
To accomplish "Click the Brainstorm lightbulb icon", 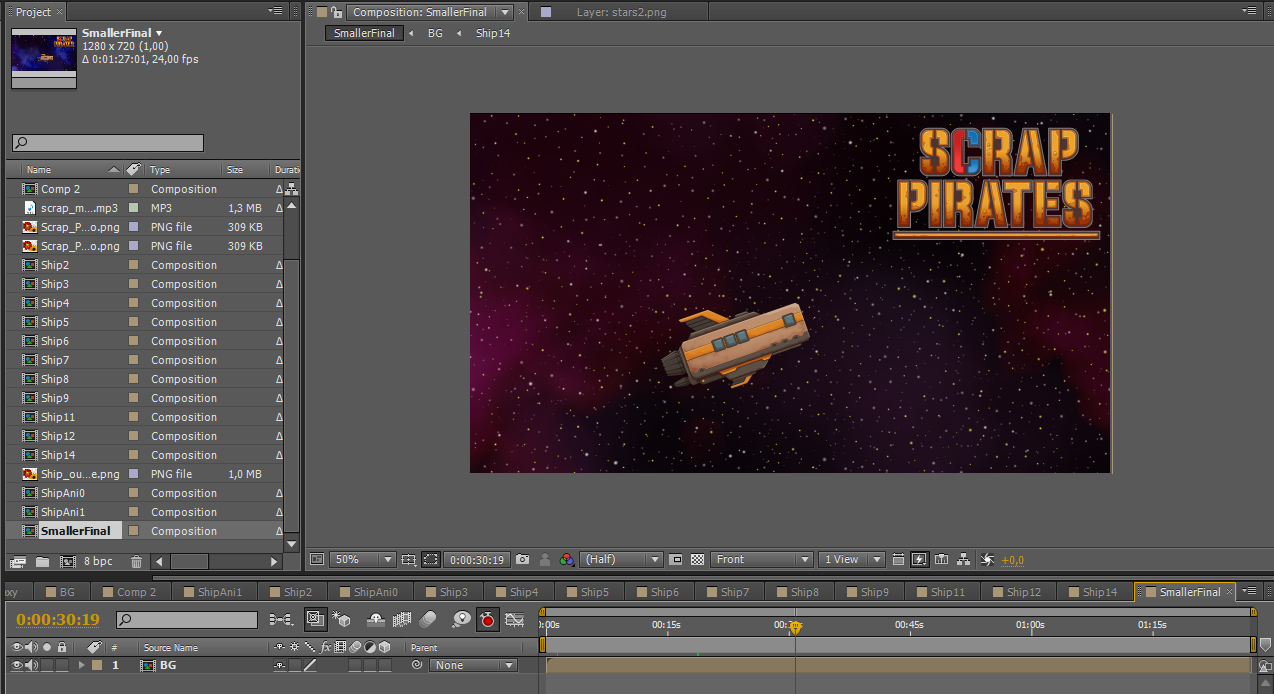I will (461, 620).
